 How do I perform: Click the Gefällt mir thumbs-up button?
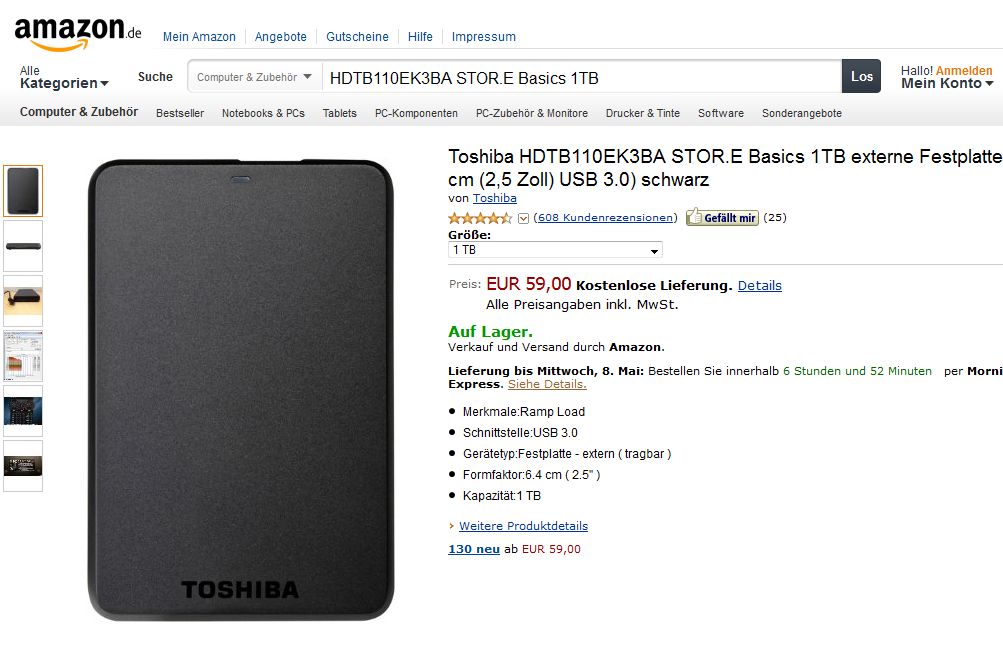722,217
